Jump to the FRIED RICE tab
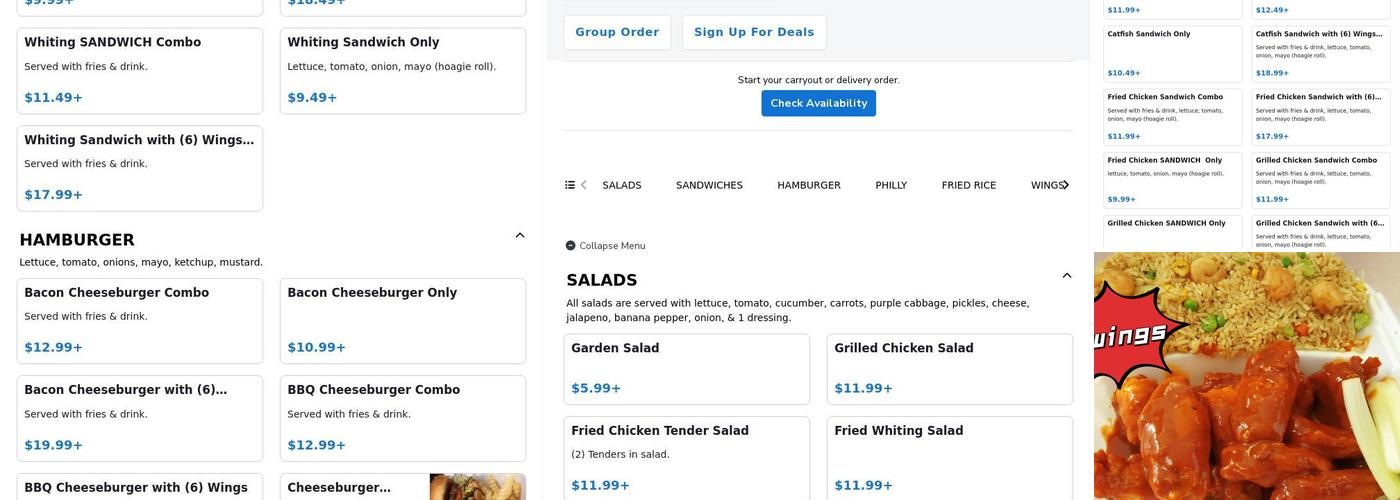Viewport: 1400px width, 500px height. coord(968,185)
